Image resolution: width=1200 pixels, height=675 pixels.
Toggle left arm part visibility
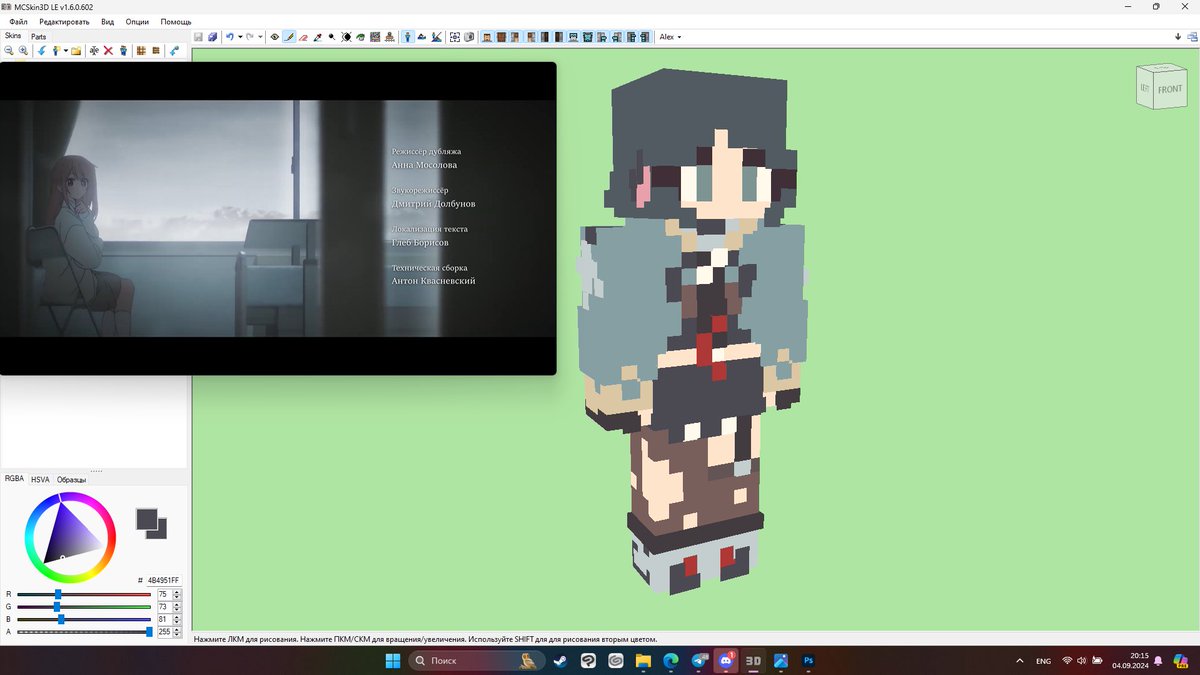pos(532,37)
